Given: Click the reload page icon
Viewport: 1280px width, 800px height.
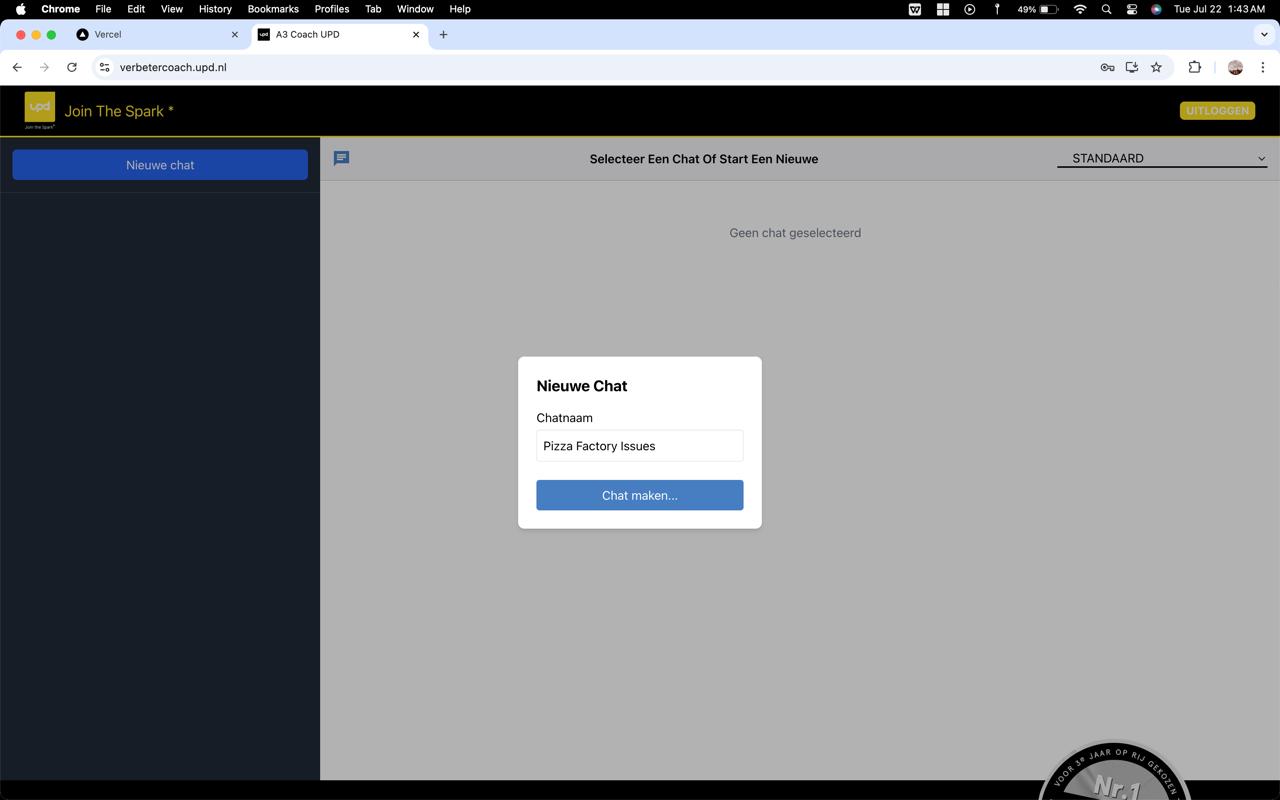Looking at the screenshot, I should [x=71, y=67].
